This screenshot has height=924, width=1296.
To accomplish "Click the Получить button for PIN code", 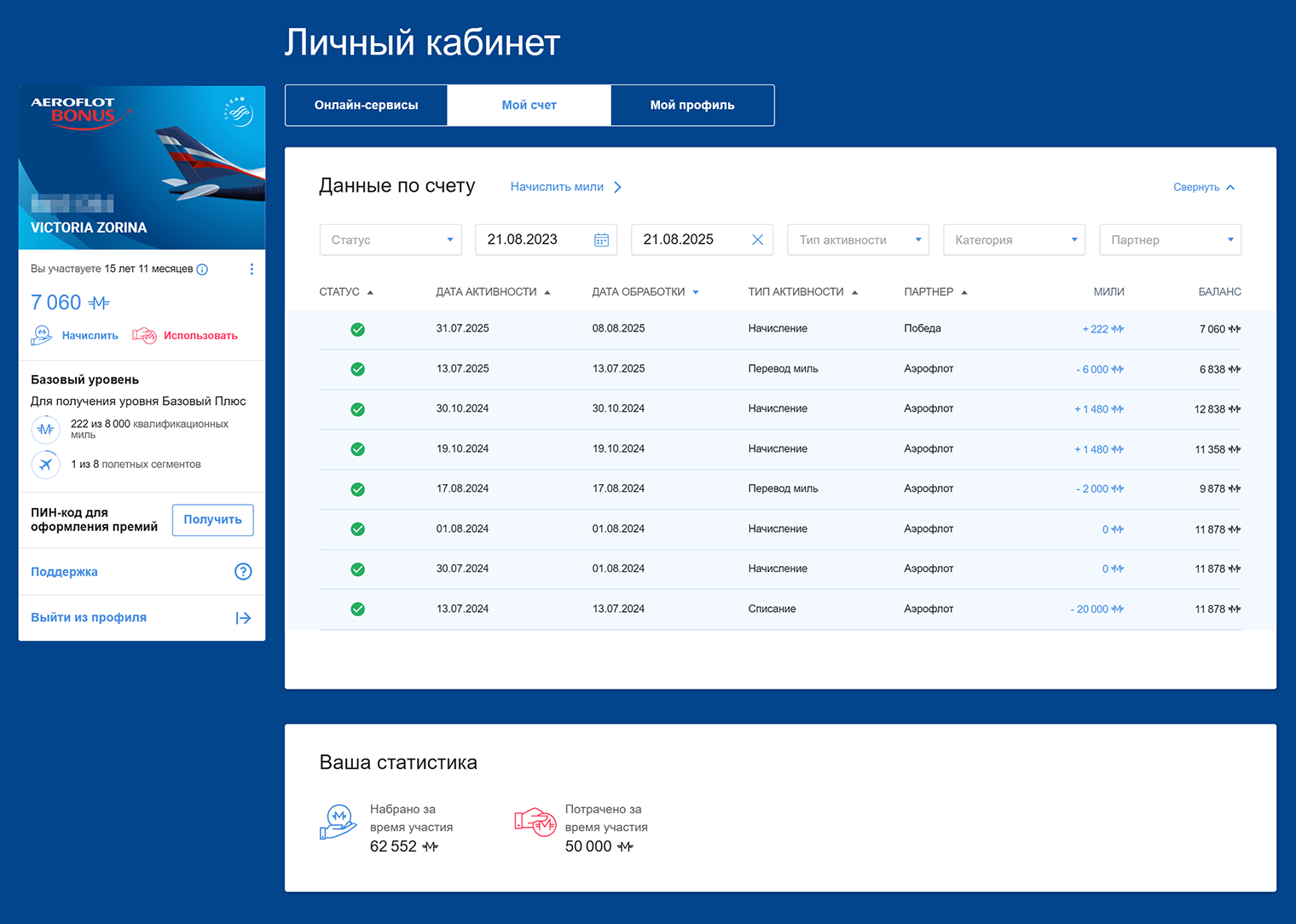I will (x=212, y=520).
